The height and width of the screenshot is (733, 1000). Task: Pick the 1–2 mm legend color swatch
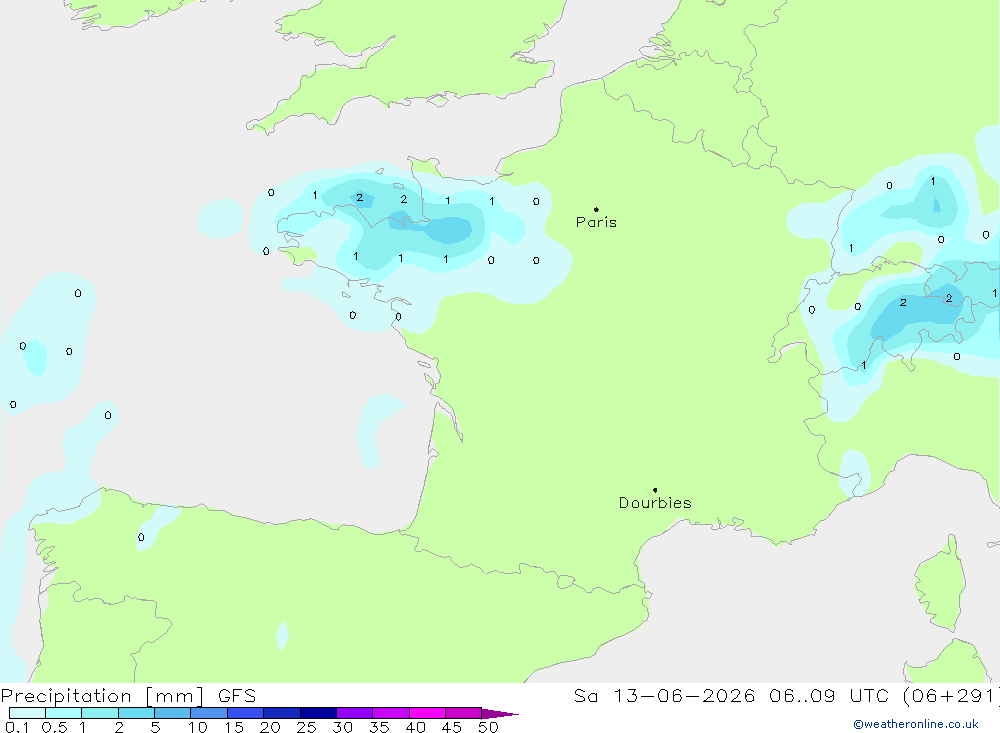click(100, 713)
